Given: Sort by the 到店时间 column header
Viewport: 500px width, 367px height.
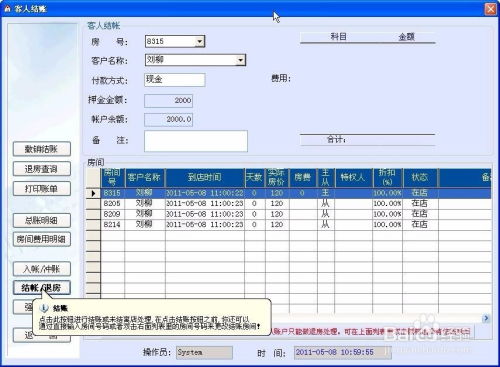Looking at the screenshot, I should point(205,177).
